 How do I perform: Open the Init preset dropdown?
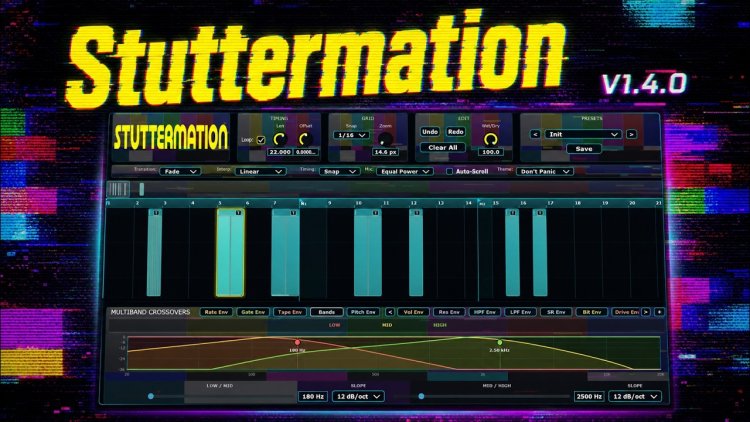(583, 134)
